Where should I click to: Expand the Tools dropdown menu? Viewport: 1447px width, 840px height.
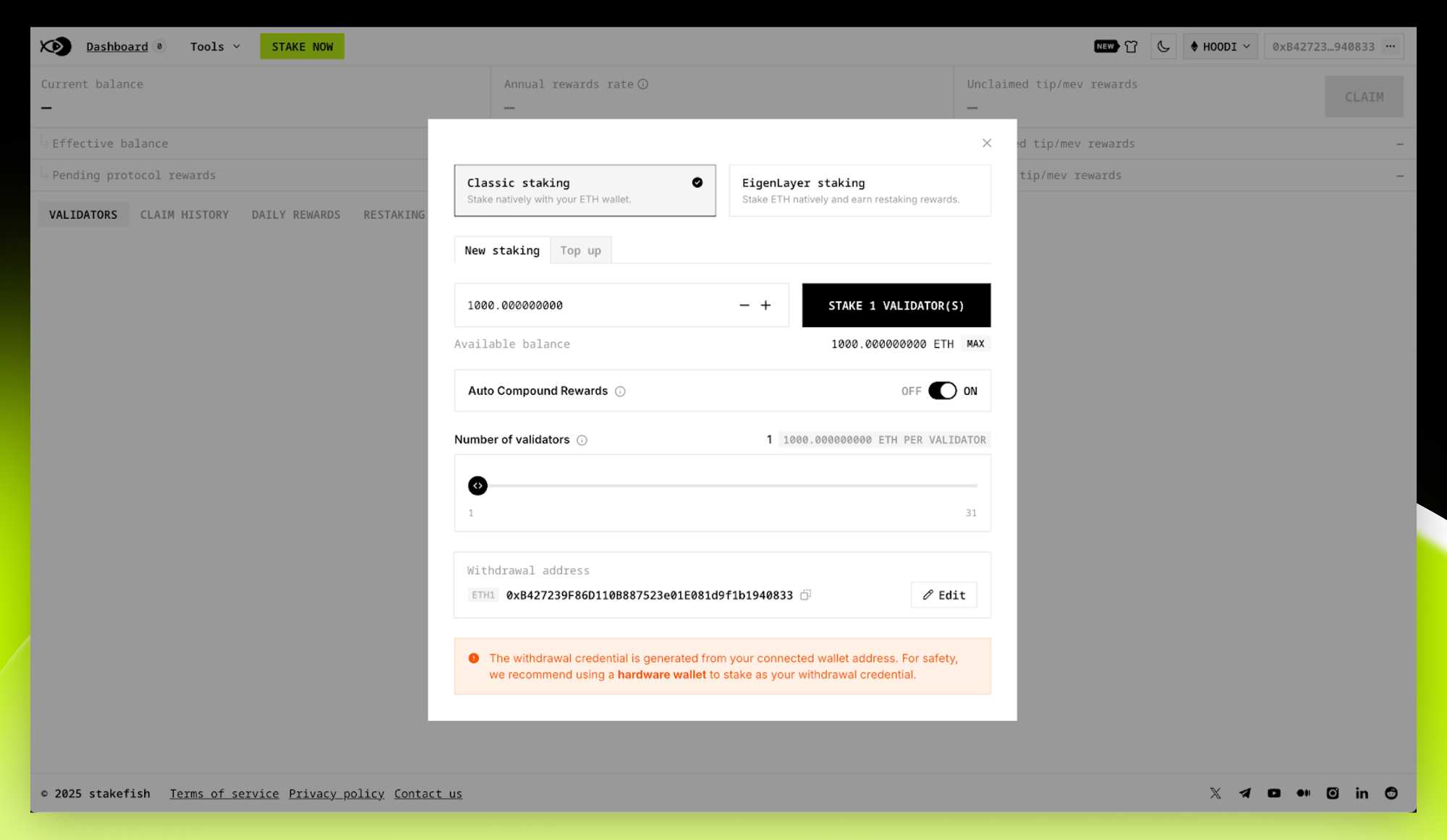click(x=215, y=46)
